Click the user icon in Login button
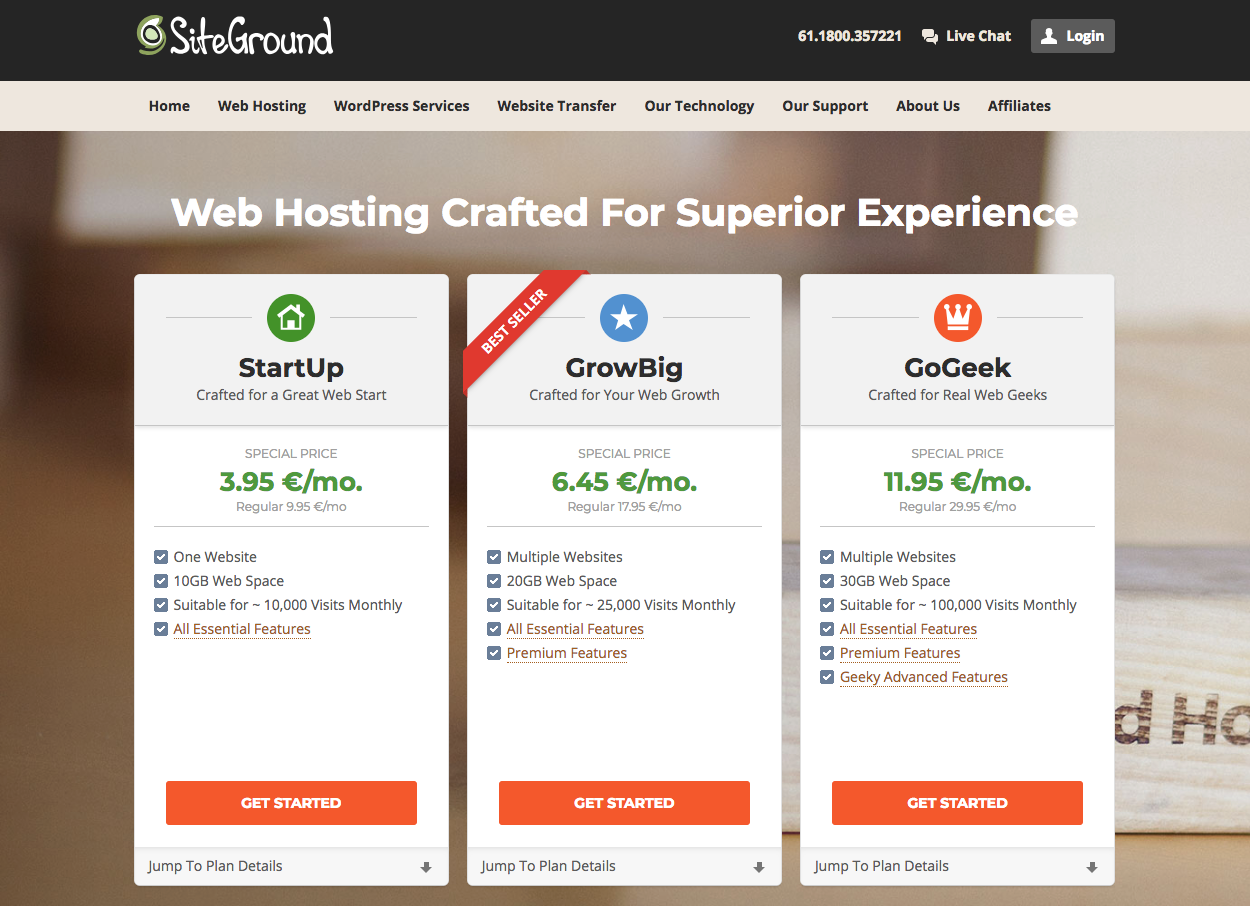This screenshot has width=1250, height=906. (x=1048, y=36)
